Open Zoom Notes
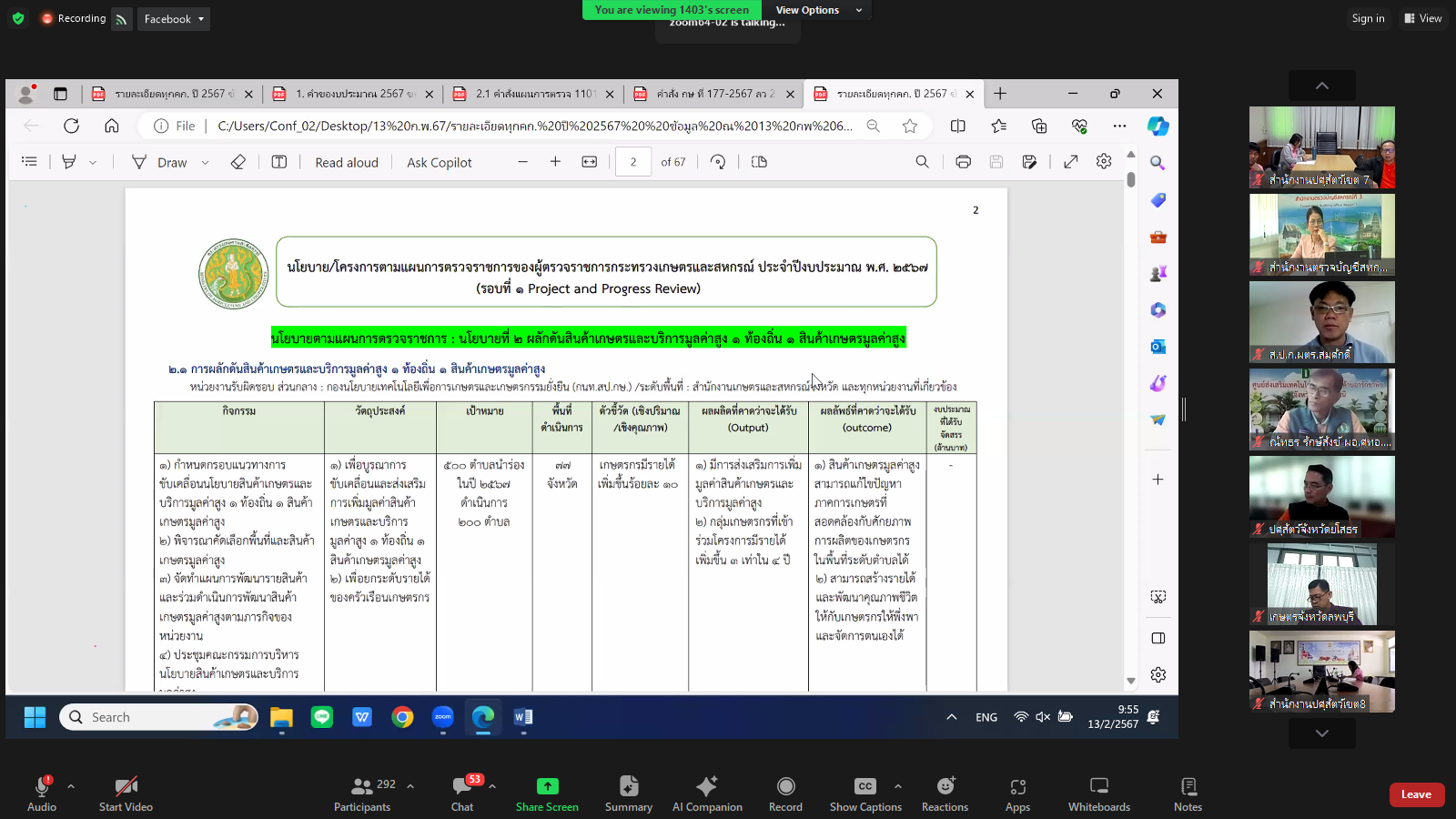This screenshot has height=819, width=1456. click(1188, 794)
